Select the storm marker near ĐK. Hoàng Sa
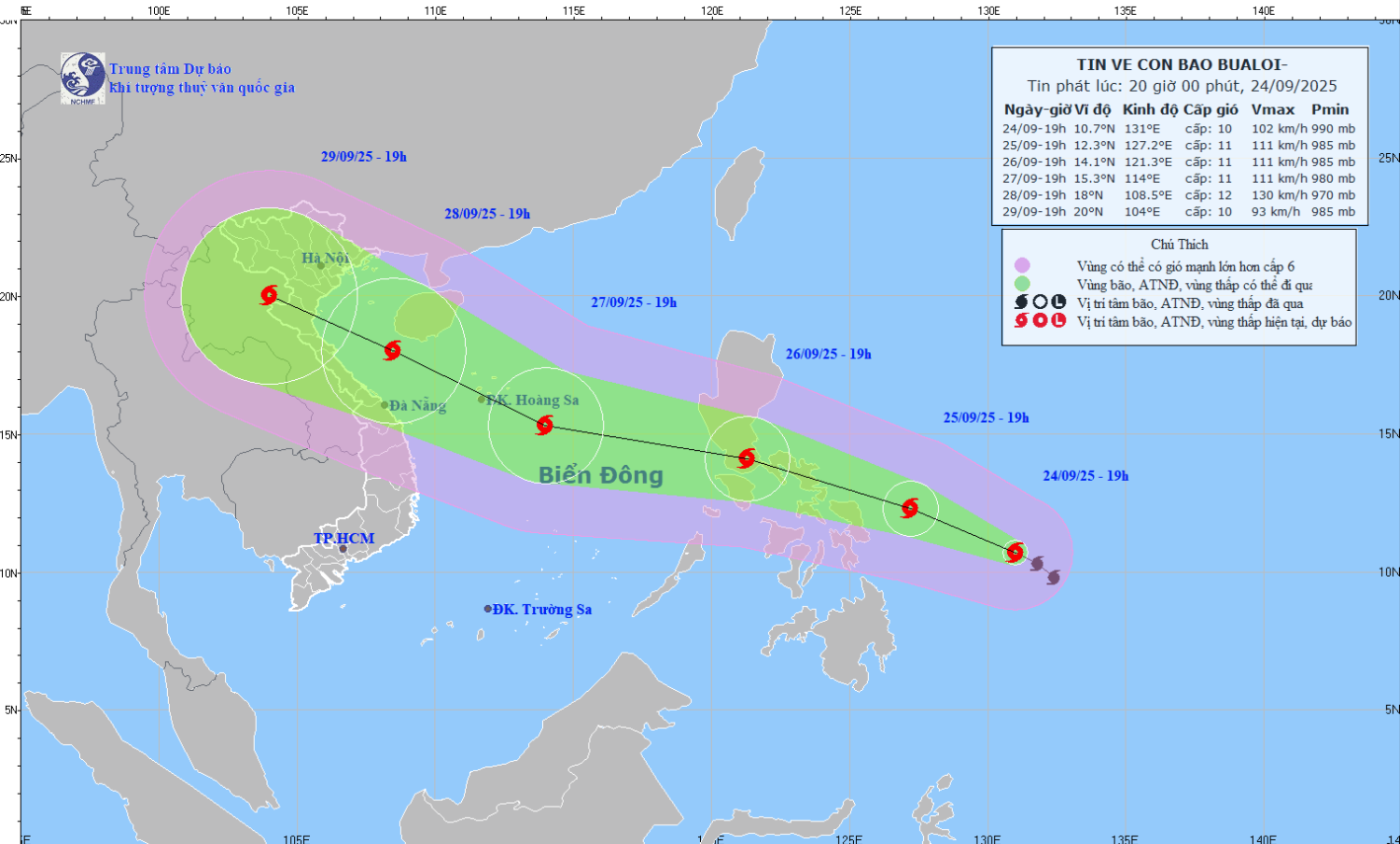 point(545,426)
